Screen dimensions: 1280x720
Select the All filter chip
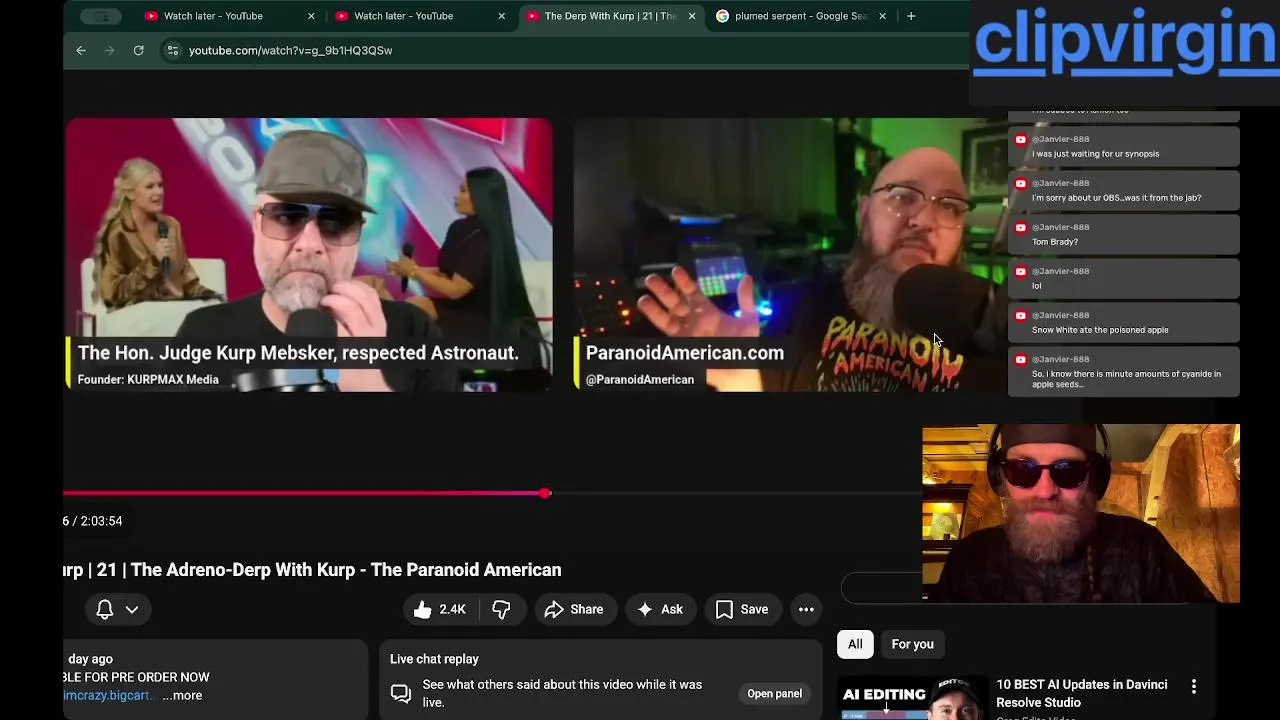click(855, 644)
